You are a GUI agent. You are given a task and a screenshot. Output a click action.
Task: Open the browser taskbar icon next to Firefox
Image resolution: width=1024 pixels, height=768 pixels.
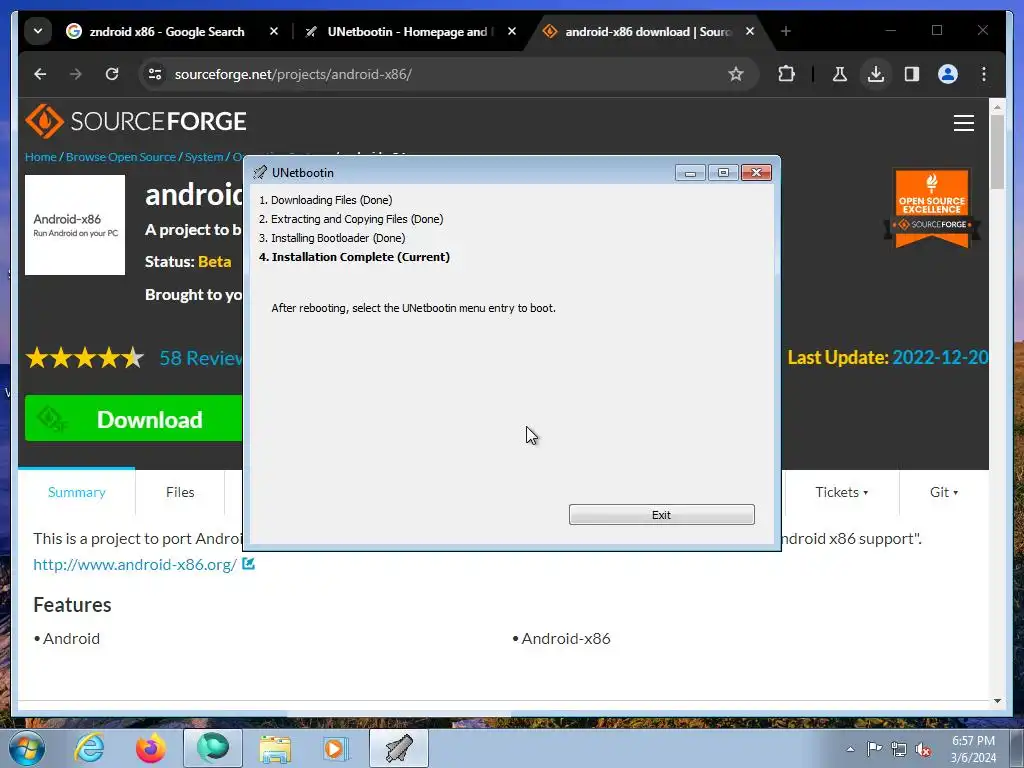click(x=213, y=748)
